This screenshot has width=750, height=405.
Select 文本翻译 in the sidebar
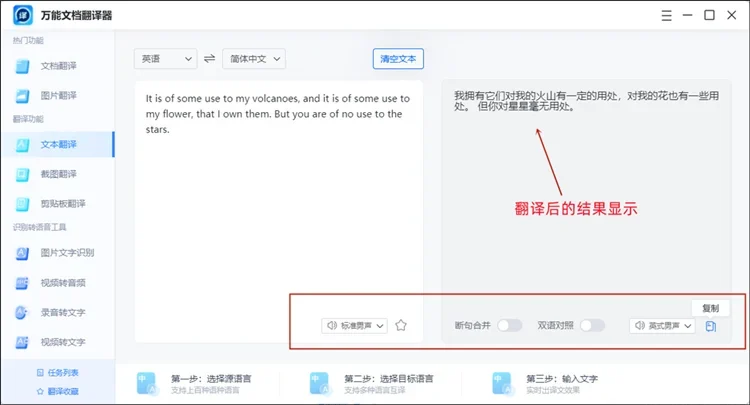[57, 144]
